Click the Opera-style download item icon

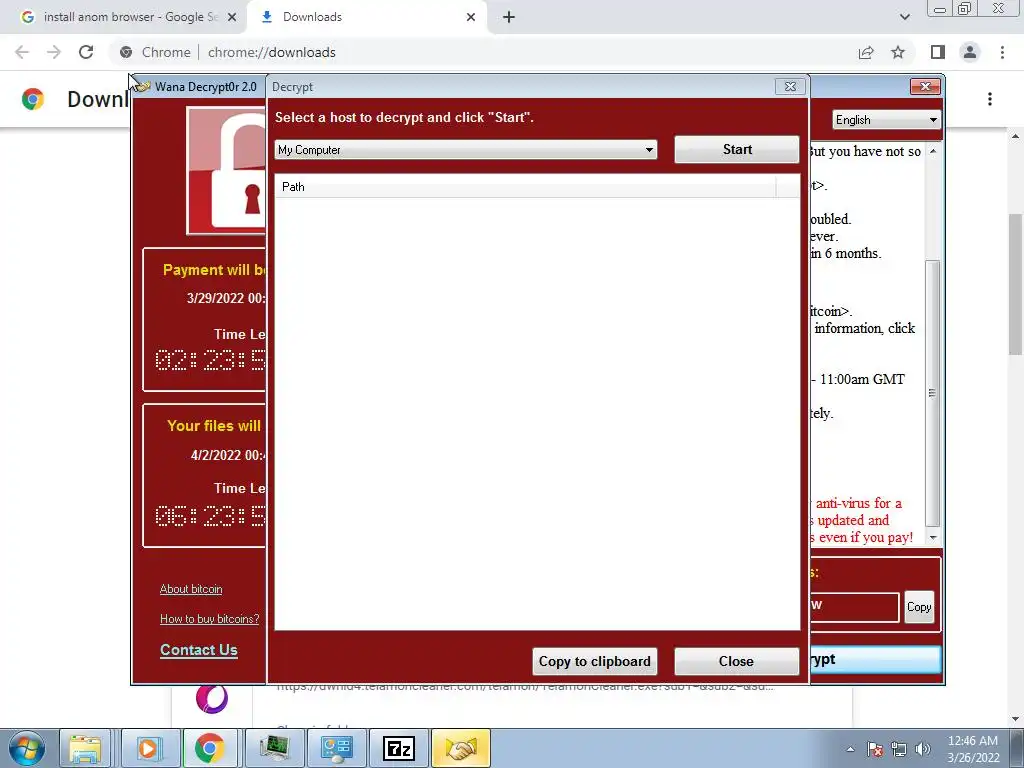212,699
